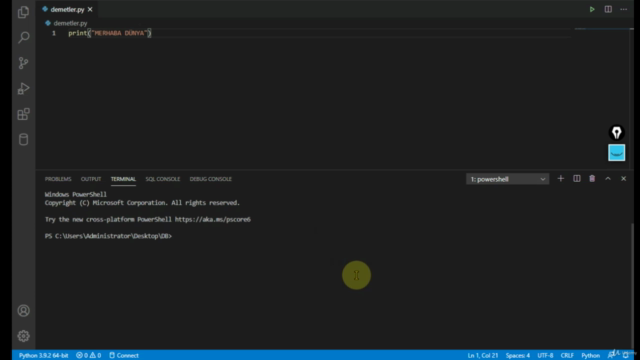The image size is (640, 360).
Task: Run Python file with play button
Action: (x=592, y=9)
